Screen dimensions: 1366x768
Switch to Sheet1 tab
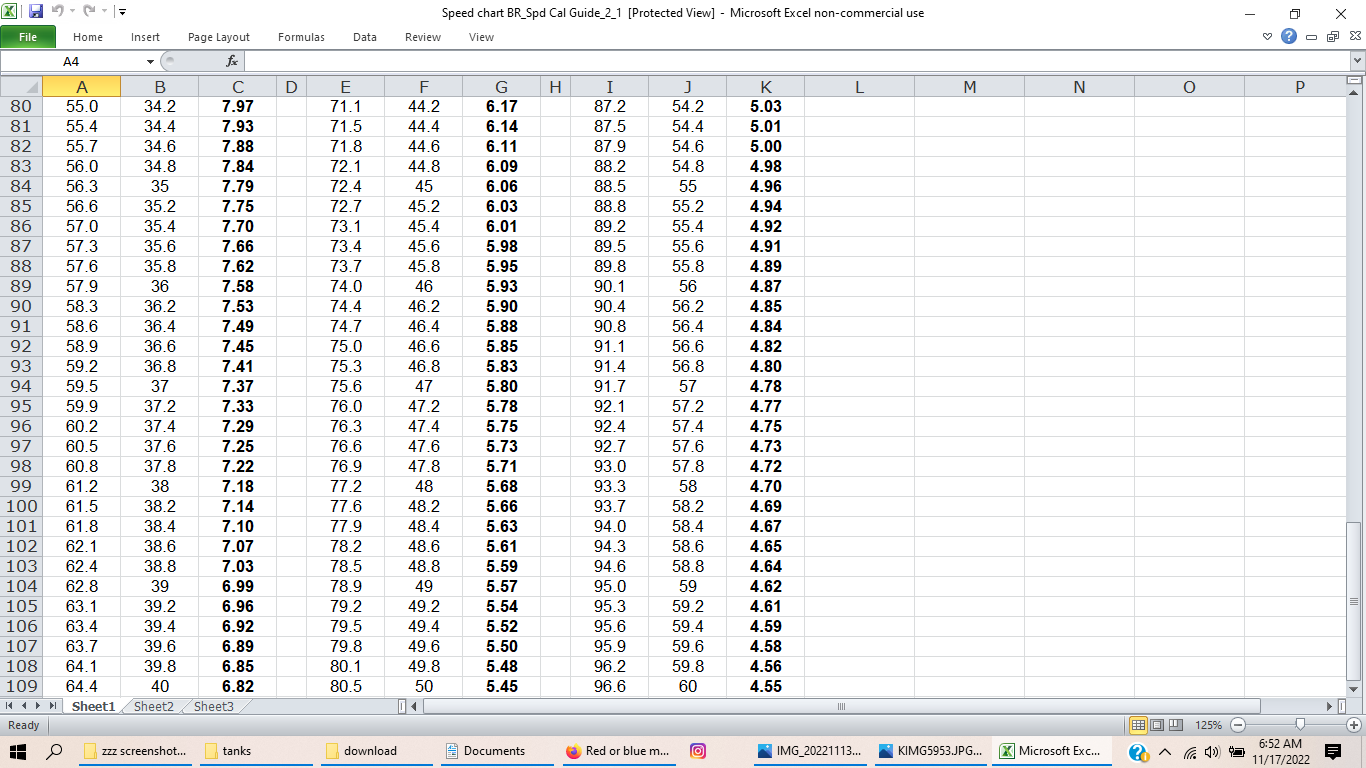pos(94,706)
